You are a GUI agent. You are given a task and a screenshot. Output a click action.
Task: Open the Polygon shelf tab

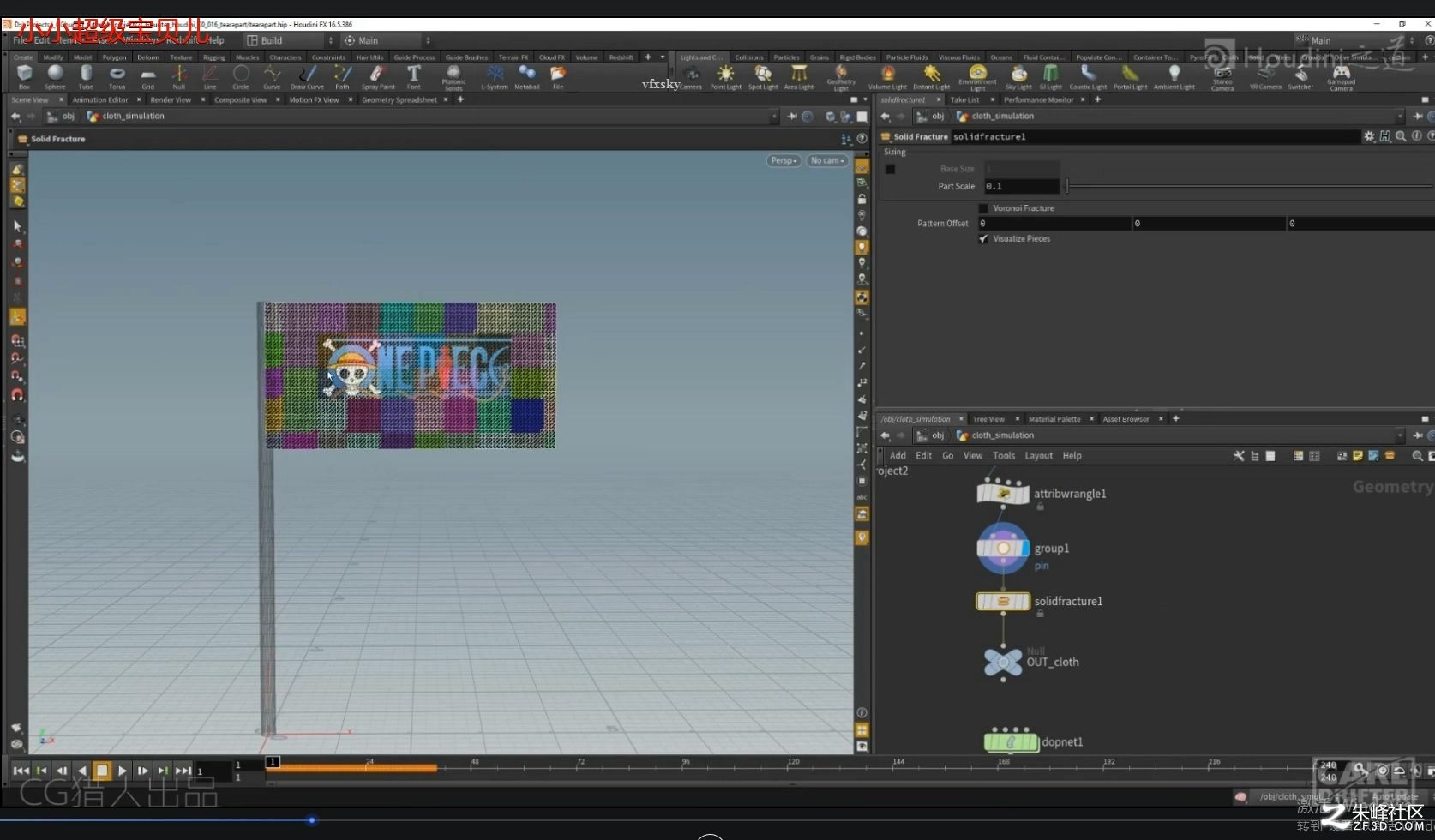coord(114,57)
